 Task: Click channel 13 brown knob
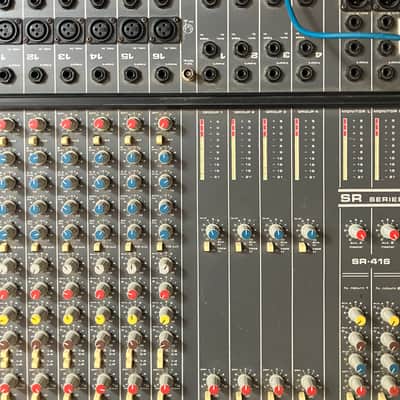71,340
